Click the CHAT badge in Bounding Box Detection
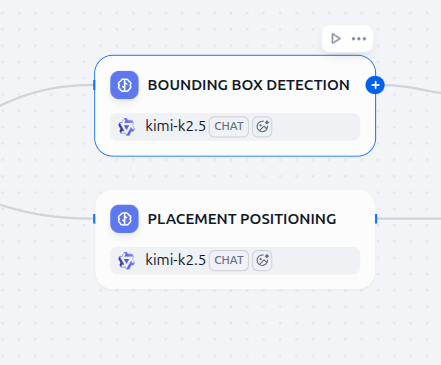 [229, 127]
